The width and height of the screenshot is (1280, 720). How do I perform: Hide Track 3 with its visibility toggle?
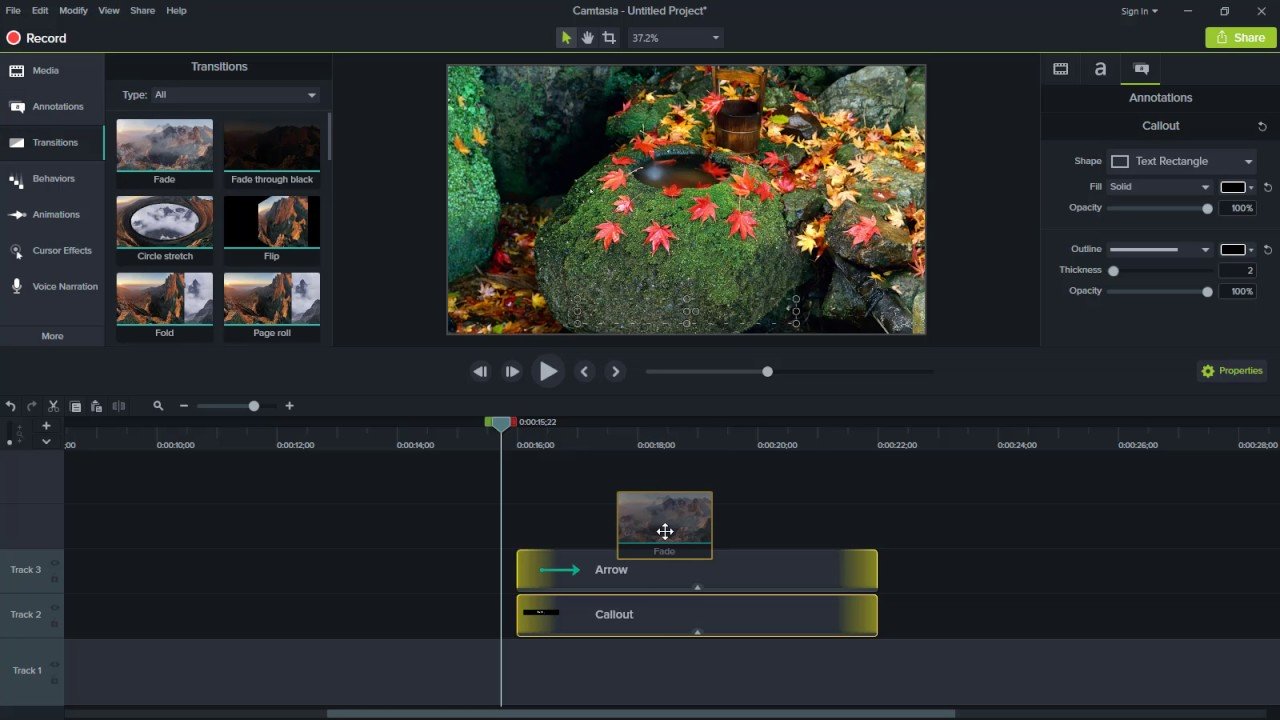[54, 563]
